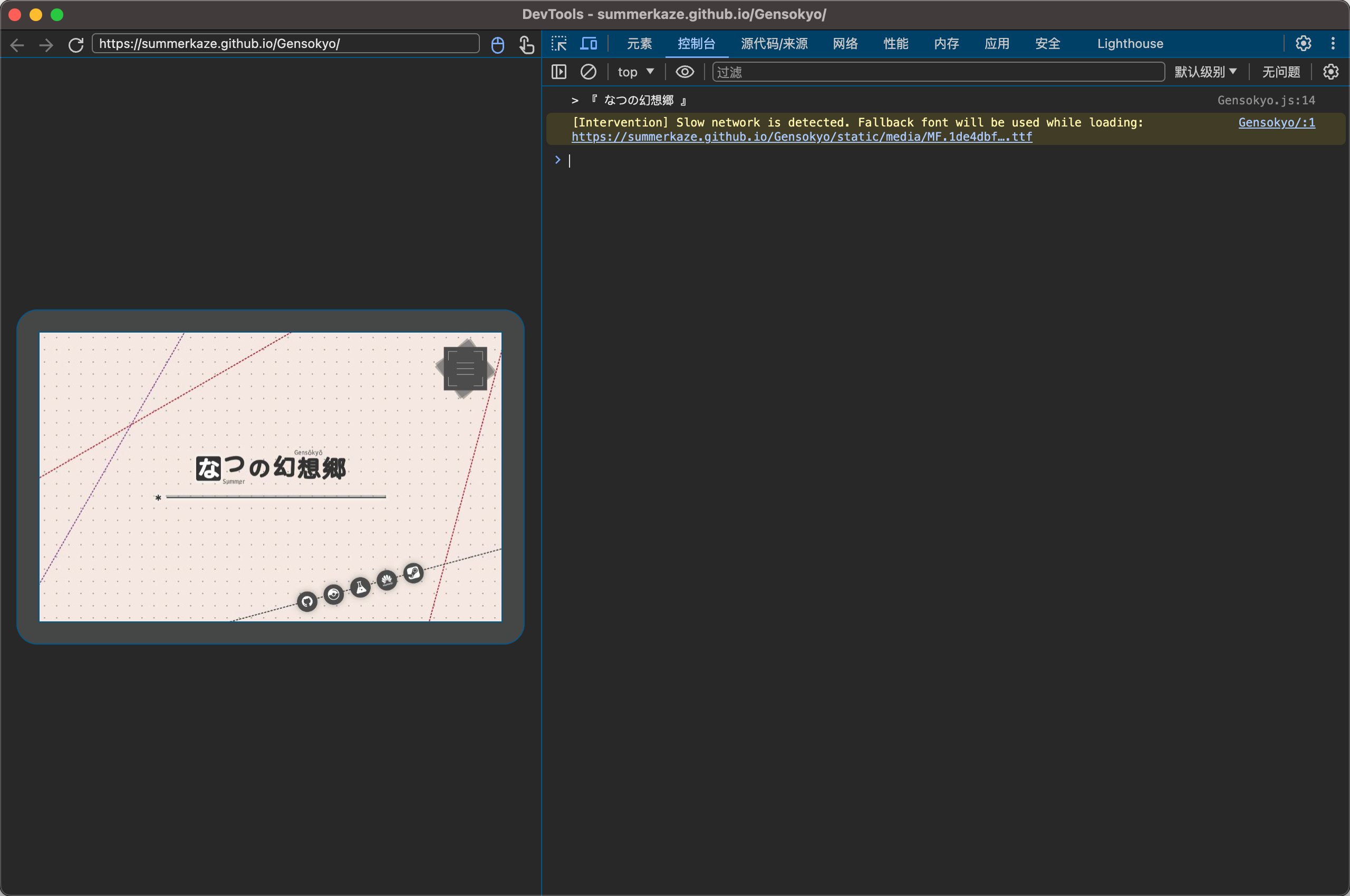Toggle the device toolbar emulation

coord(589,43)
